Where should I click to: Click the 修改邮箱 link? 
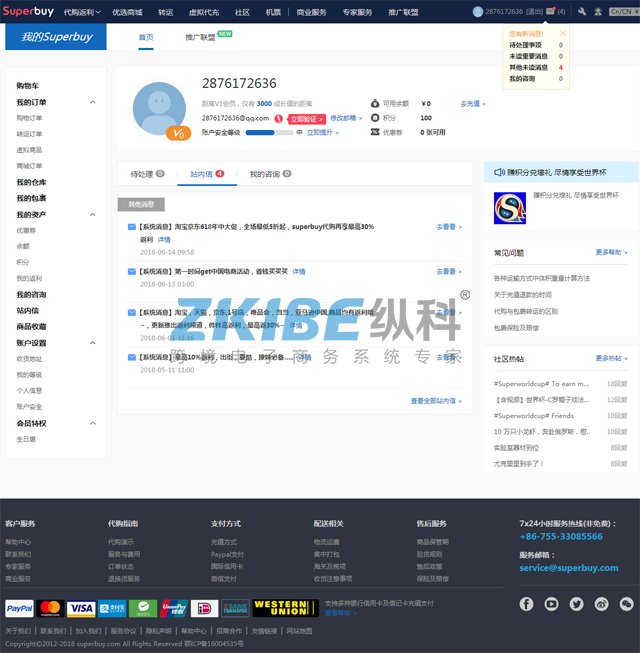click(x=346, y=118)
